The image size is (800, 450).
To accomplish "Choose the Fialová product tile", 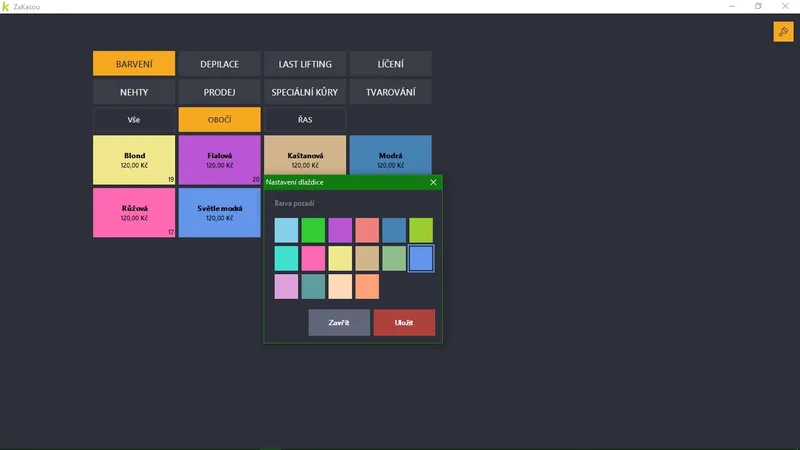I will [x=219, y=160].
